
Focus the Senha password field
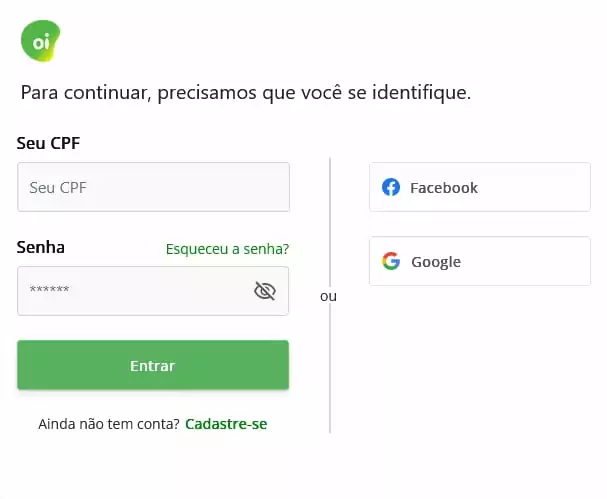153,291
